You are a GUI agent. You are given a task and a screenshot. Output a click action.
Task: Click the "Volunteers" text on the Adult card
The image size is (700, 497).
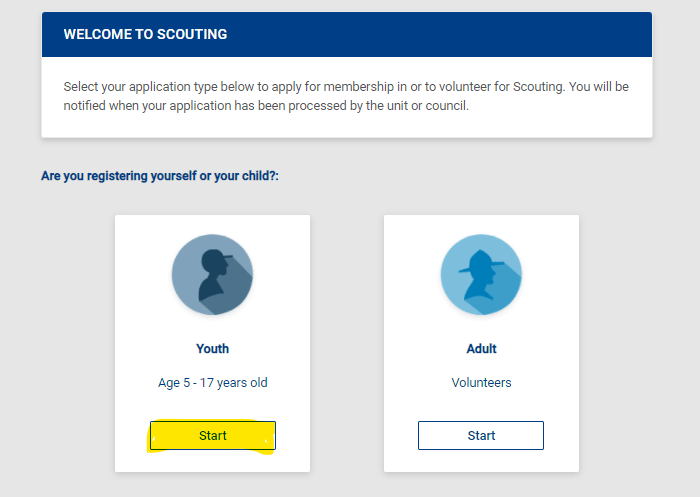click(481, 383)
